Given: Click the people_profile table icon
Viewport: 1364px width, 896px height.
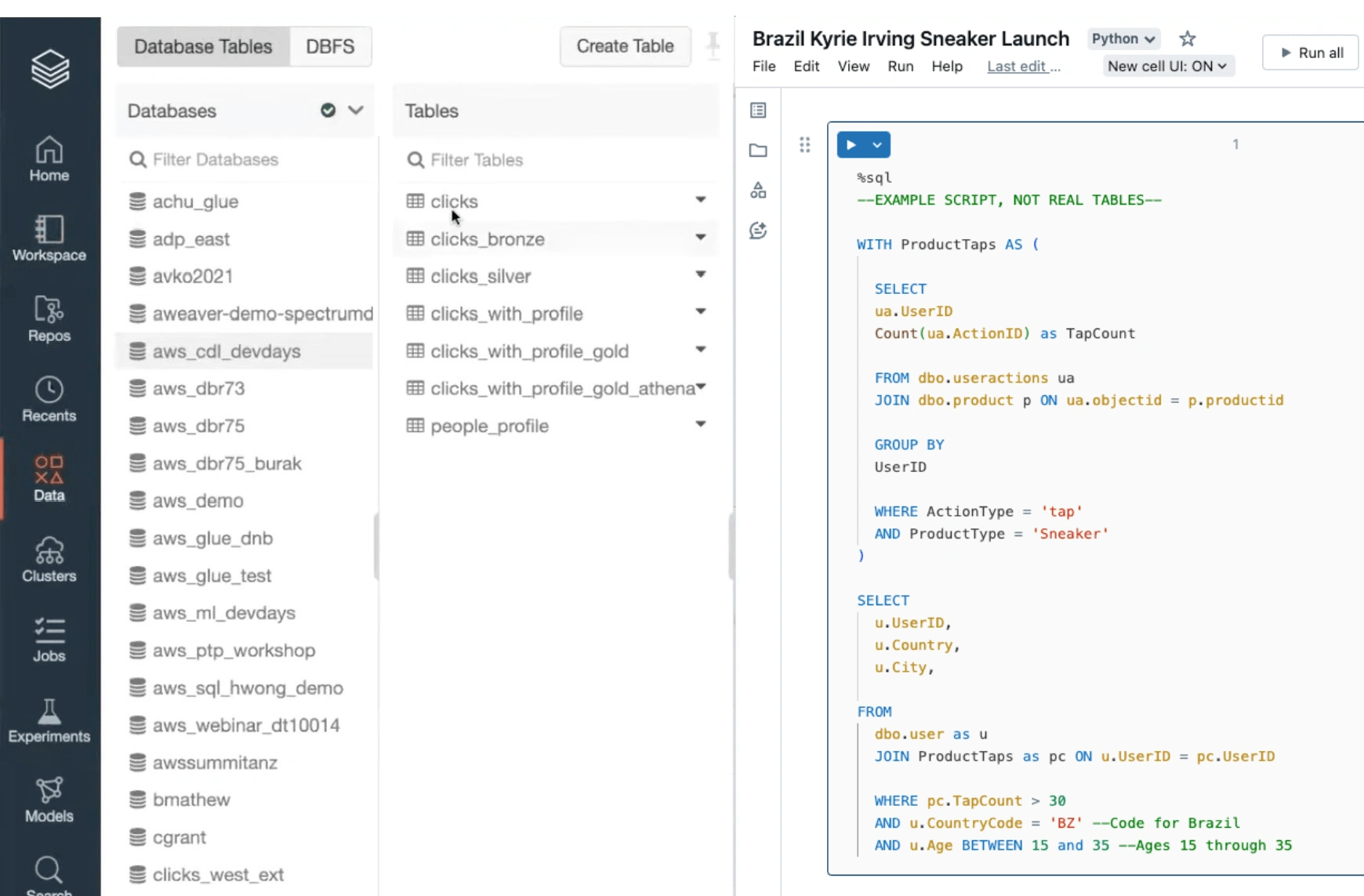Looking at the screenshot, I should tap(415, 425).
